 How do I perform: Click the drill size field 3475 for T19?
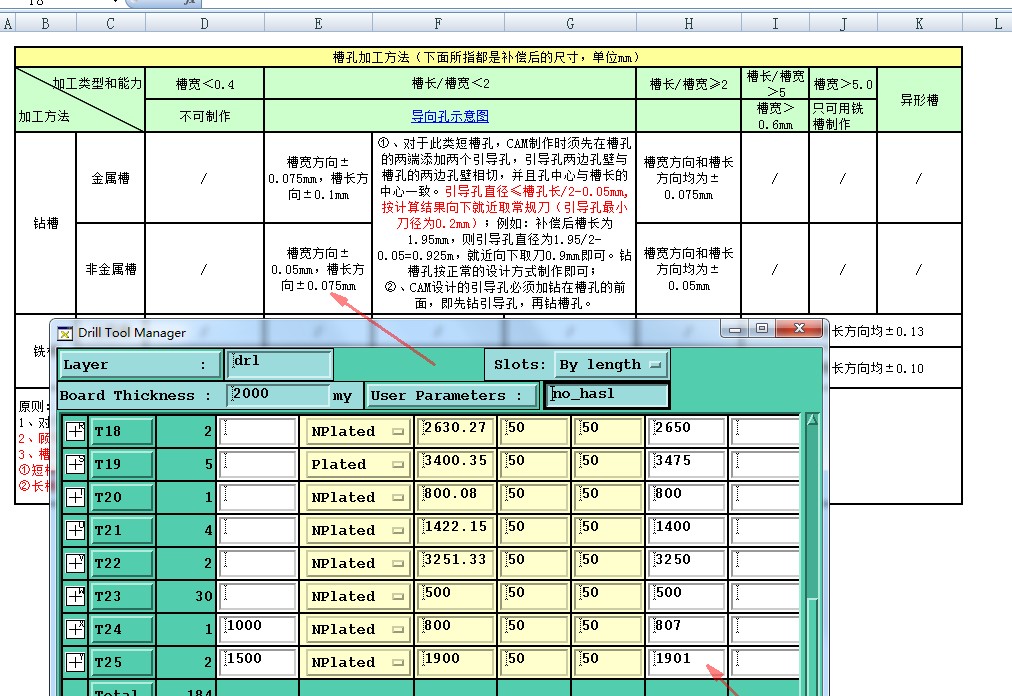click(685, 464)
